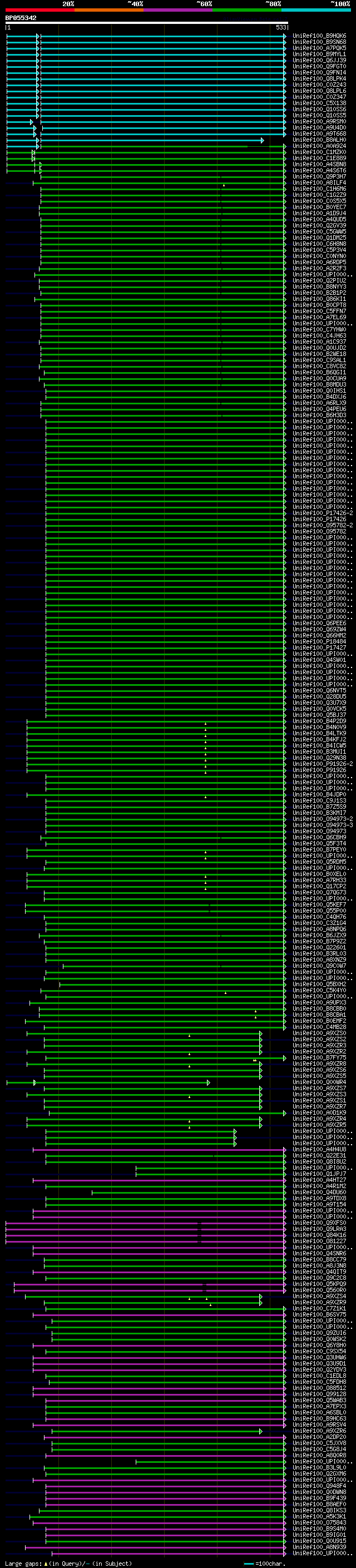The height and width of the screenshot is (1568, 356).
Task: Click the purple ~60% identity legend segment
Action: pyautogui.click(x=179, y=10)
